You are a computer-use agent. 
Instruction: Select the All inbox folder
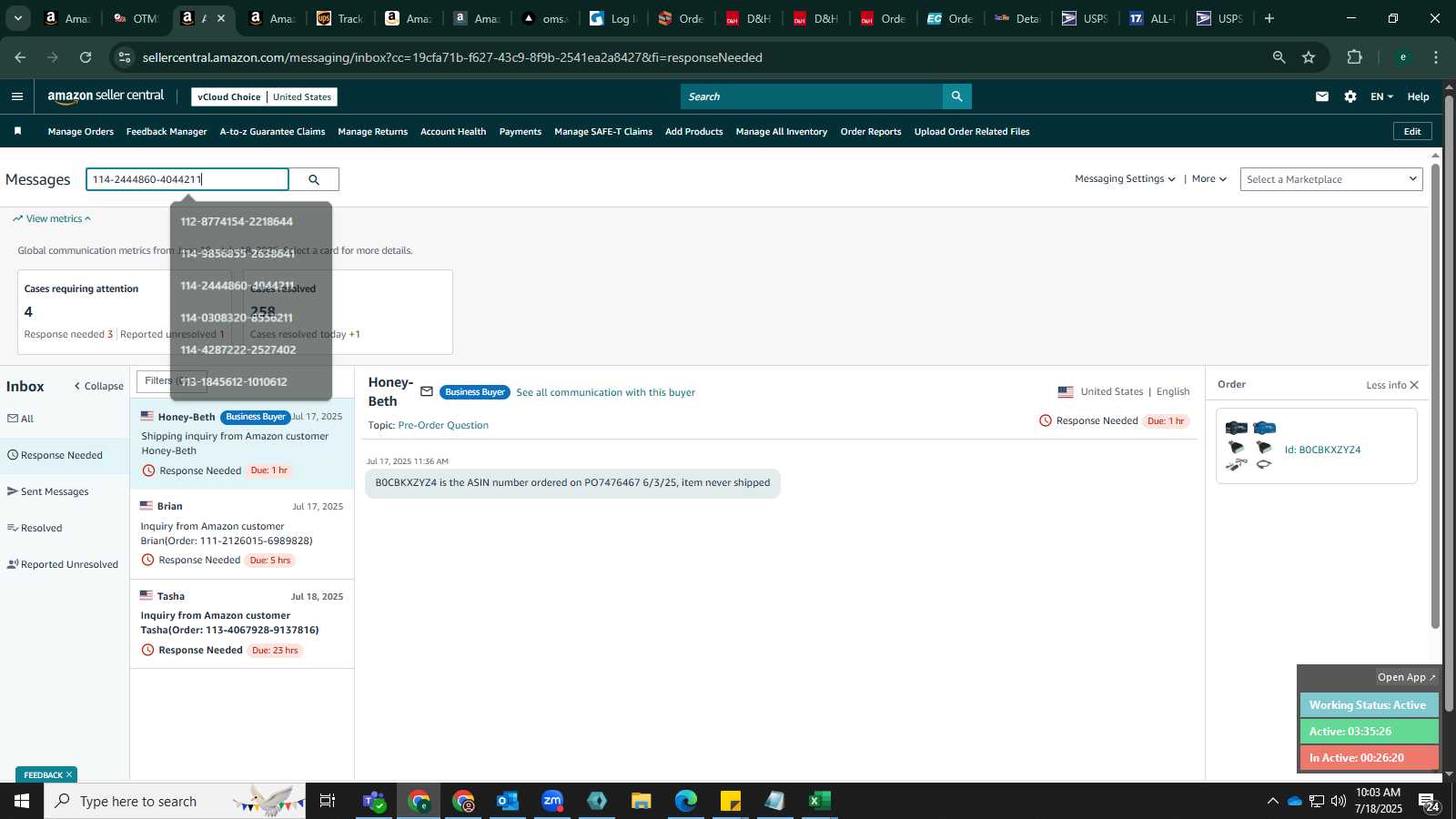pyautogui.click(x=21, y=419)
